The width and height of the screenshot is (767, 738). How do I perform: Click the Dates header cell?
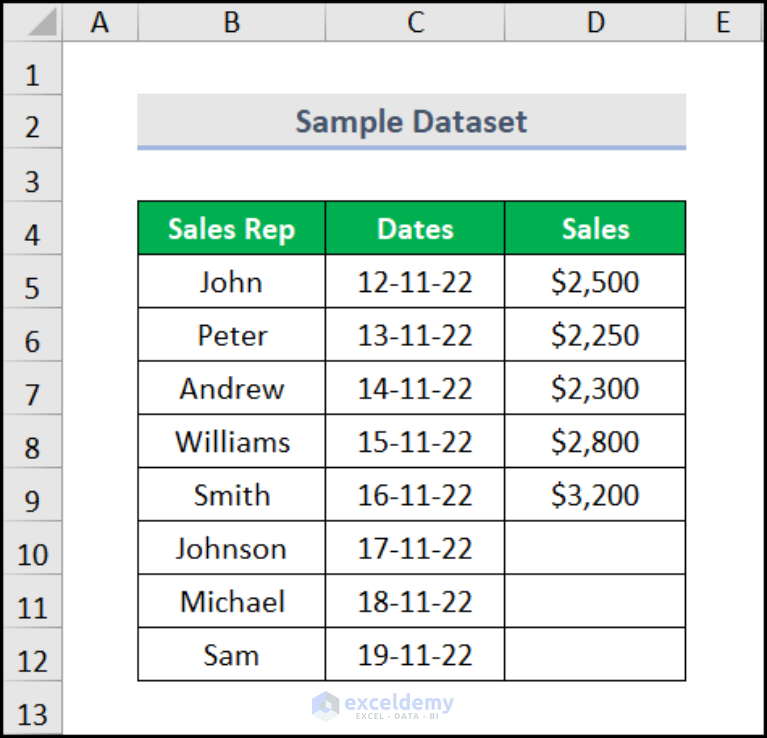pyautogui.click(x=415, y=228)
